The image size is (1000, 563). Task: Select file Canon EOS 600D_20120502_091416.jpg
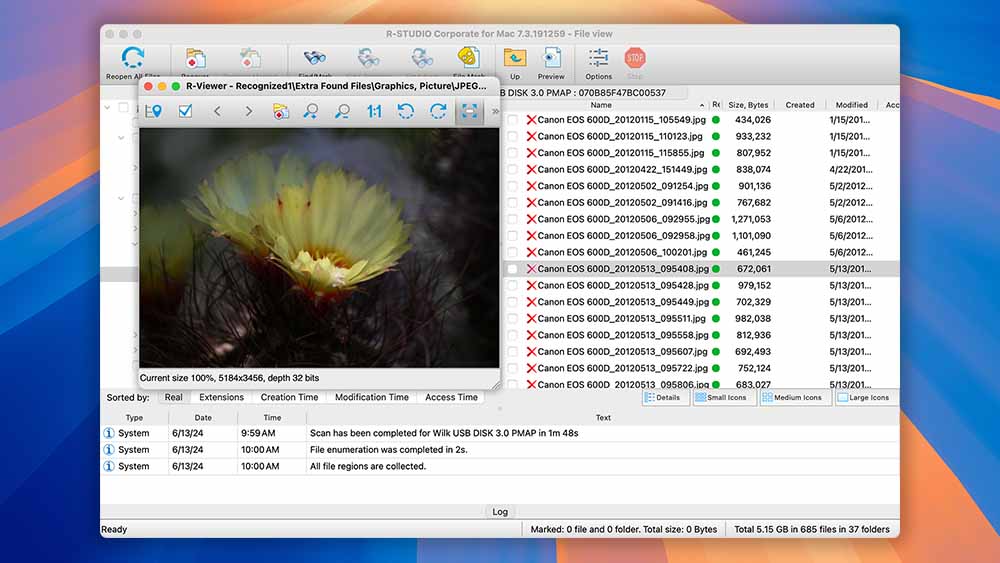pos(622,203)
